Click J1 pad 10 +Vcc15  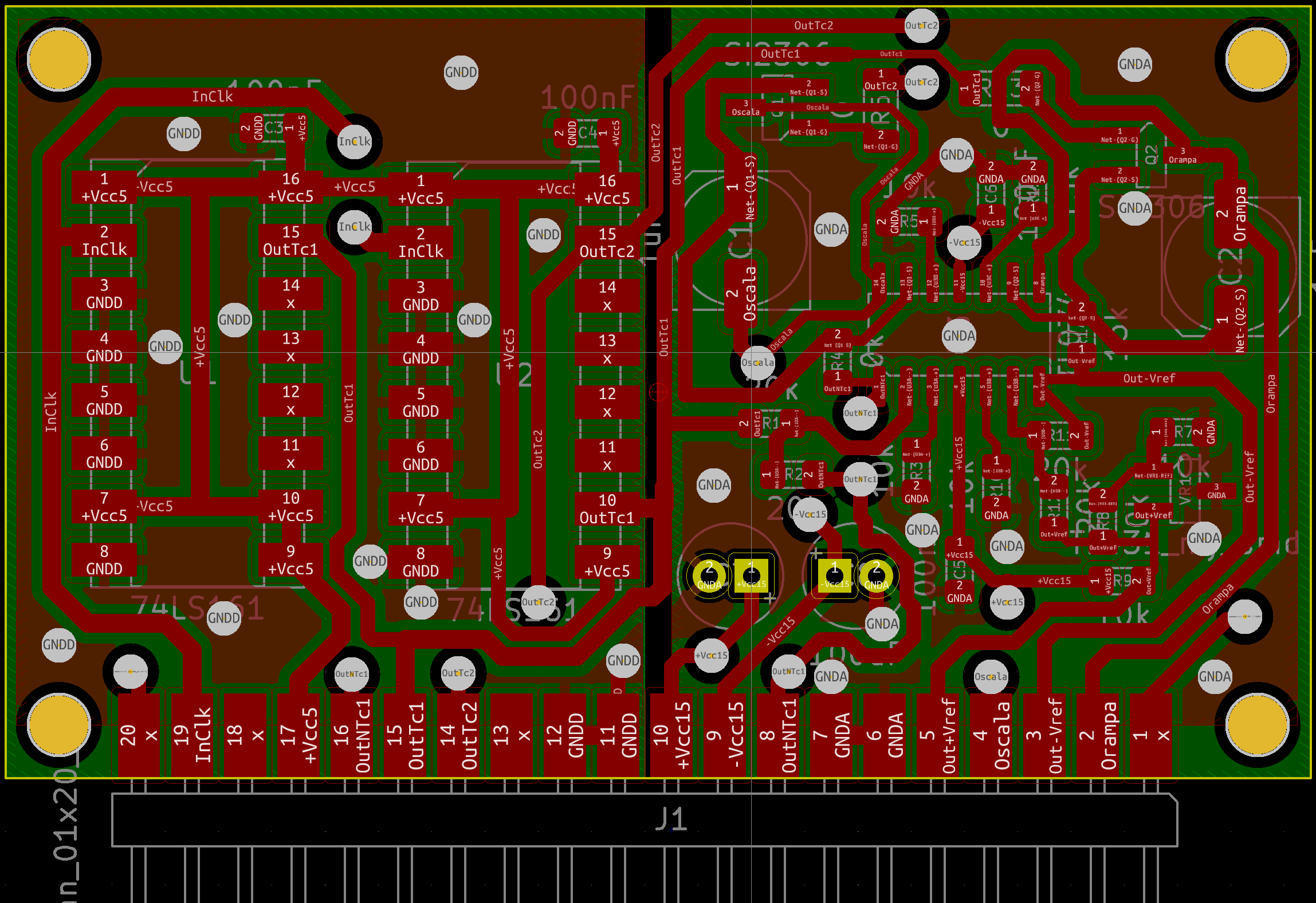(671, 735)
